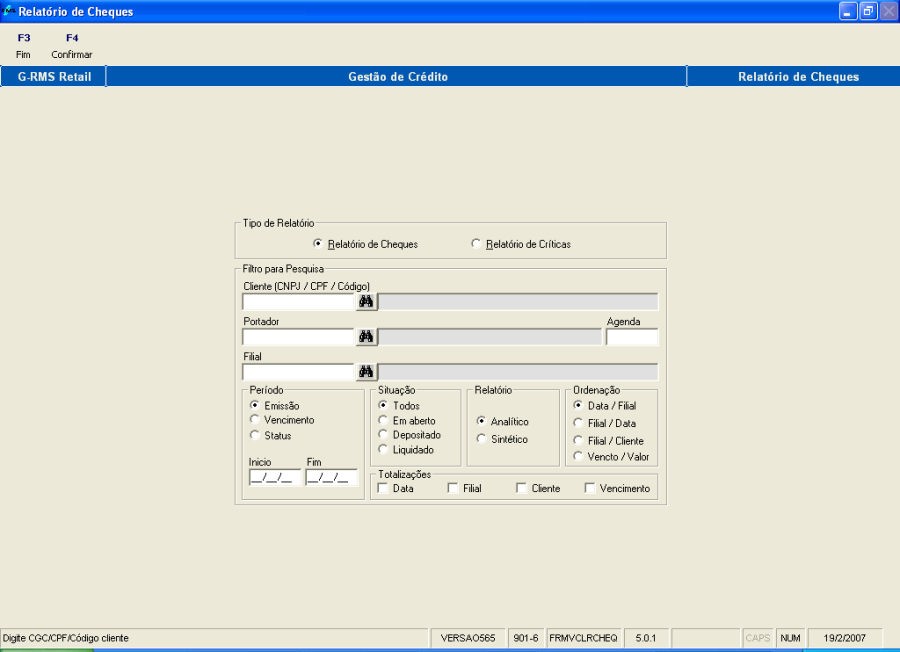Click the NUM indicator in the status bar
The width and height of the screenshot is (900, 652).
(x=790, y=638)
